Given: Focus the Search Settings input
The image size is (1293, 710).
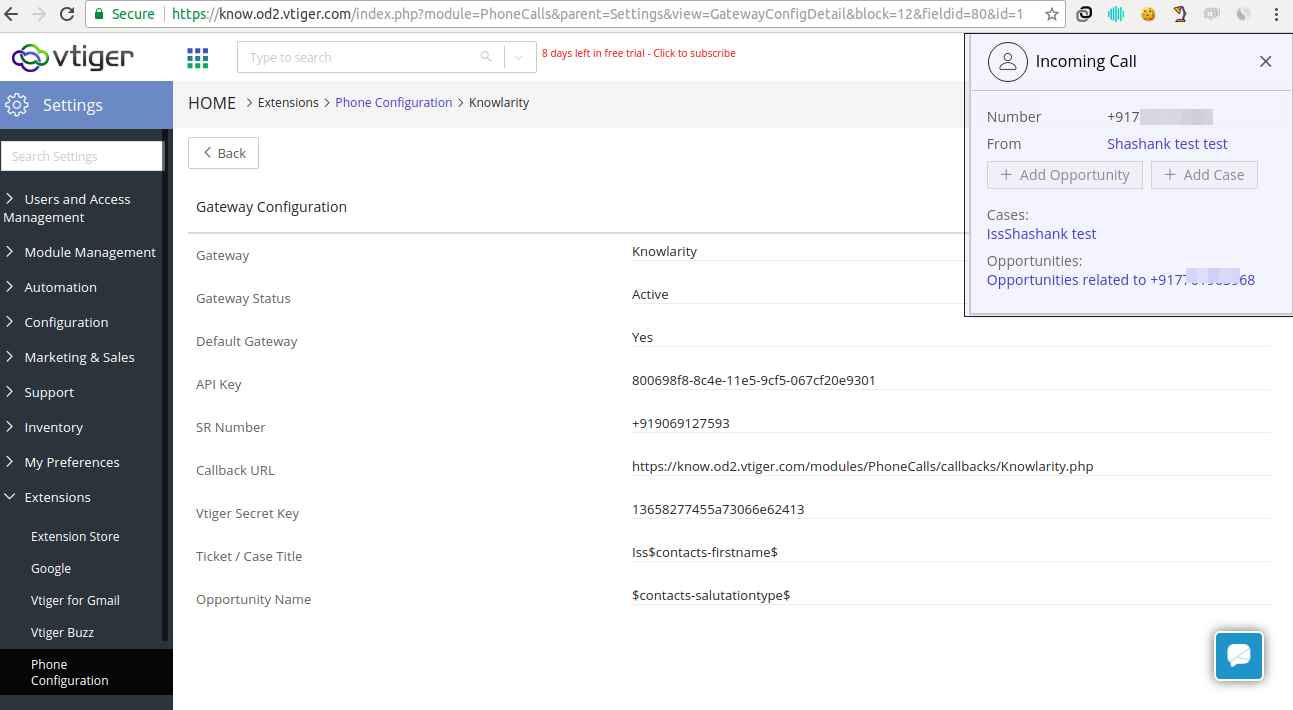Looking at the screenshot, I should pyautogui.click(x=82, y=156).
